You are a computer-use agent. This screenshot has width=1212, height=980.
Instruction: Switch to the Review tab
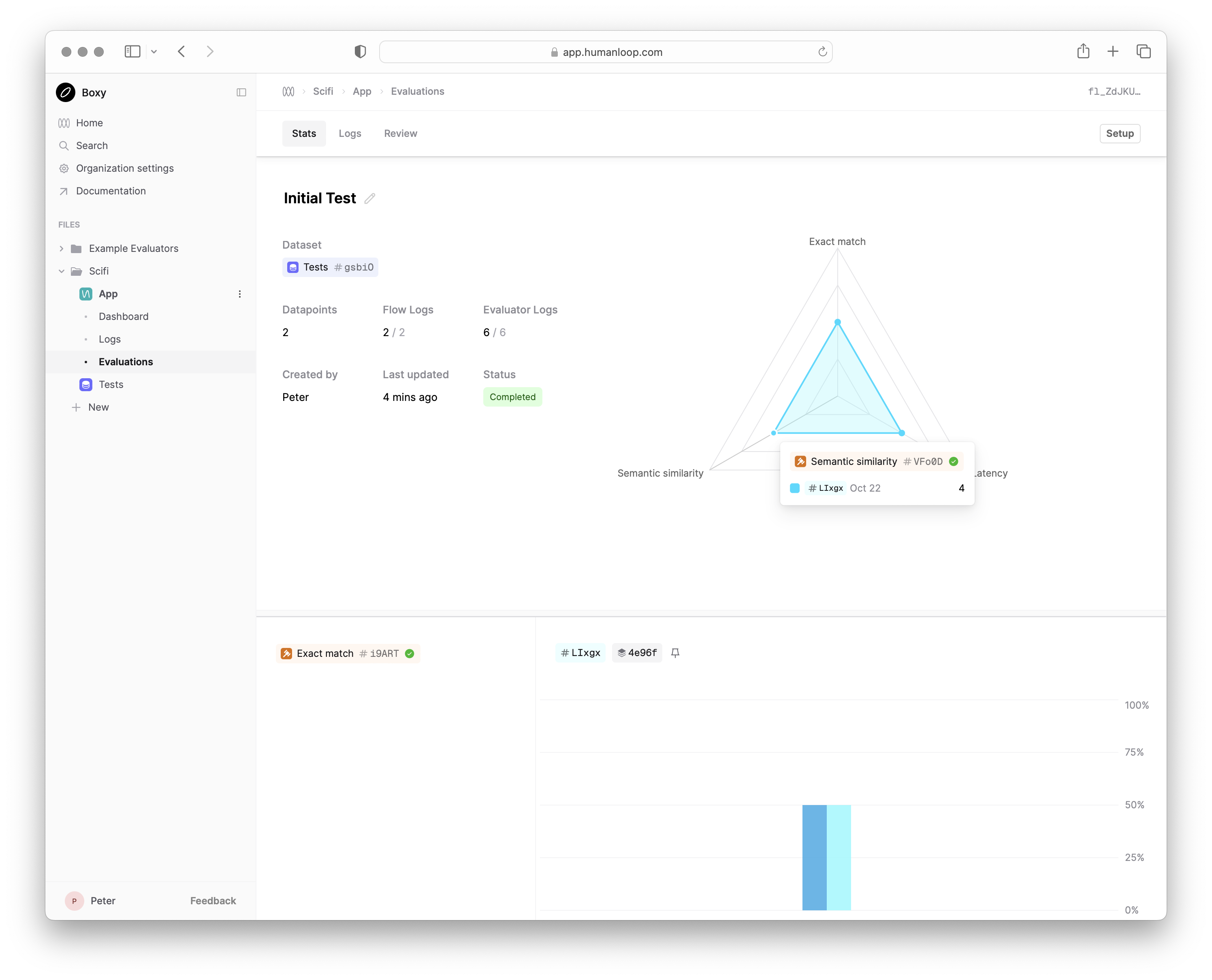[401, 133]
